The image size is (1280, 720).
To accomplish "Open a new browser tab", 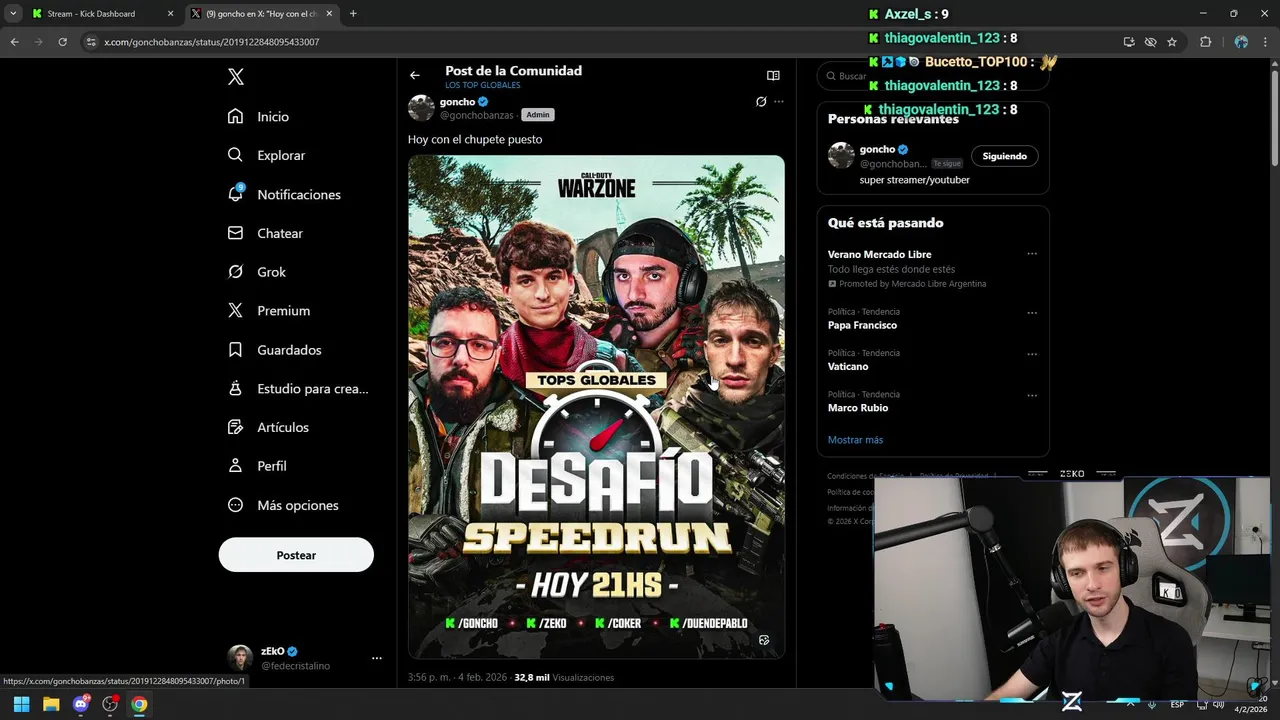I will coord(353,14).
